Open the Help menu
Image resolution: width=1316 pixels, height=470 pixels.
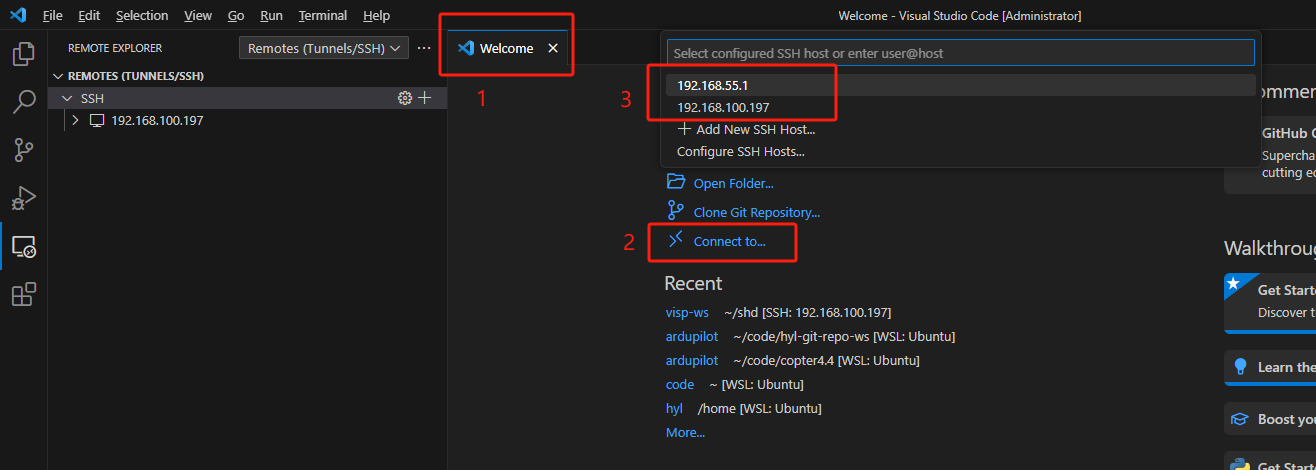(x=376, y=16)
